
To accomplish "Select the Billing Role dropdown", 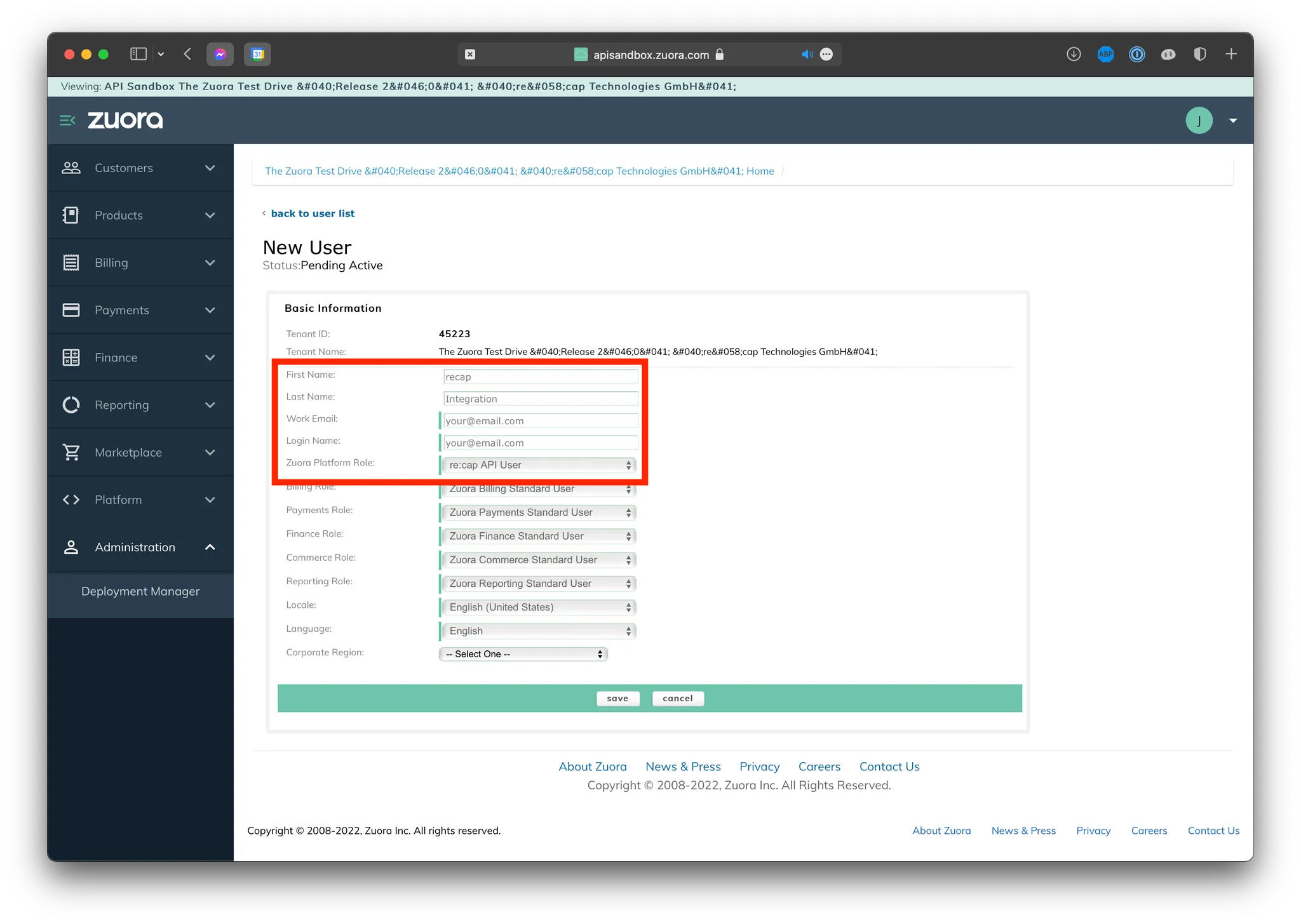I will click(537, 489).
